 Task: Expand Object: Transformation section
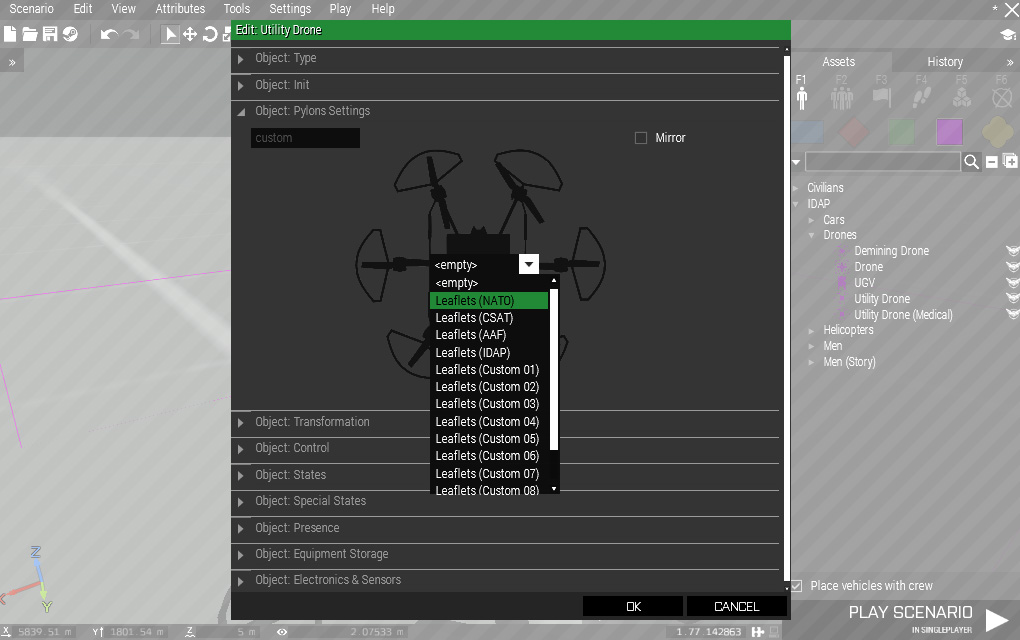pyautogui.click(x=312, y=422)
